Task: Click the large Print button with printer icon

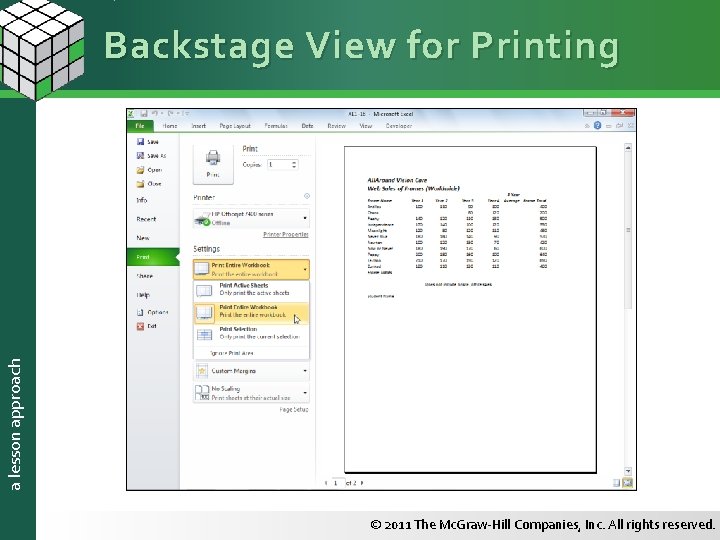Action: [x=213, y=164]
